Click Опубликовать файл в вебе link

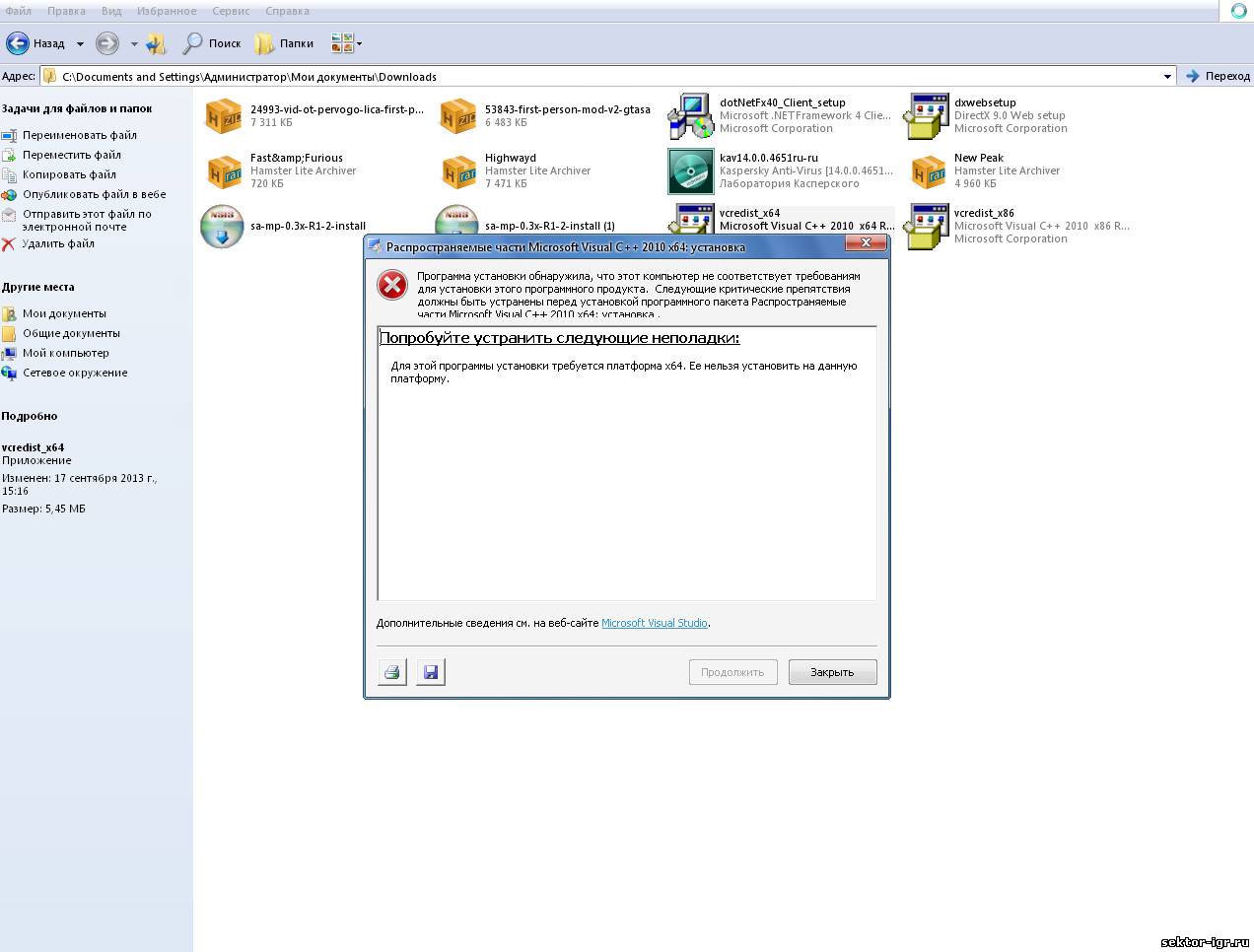[95, 194]
